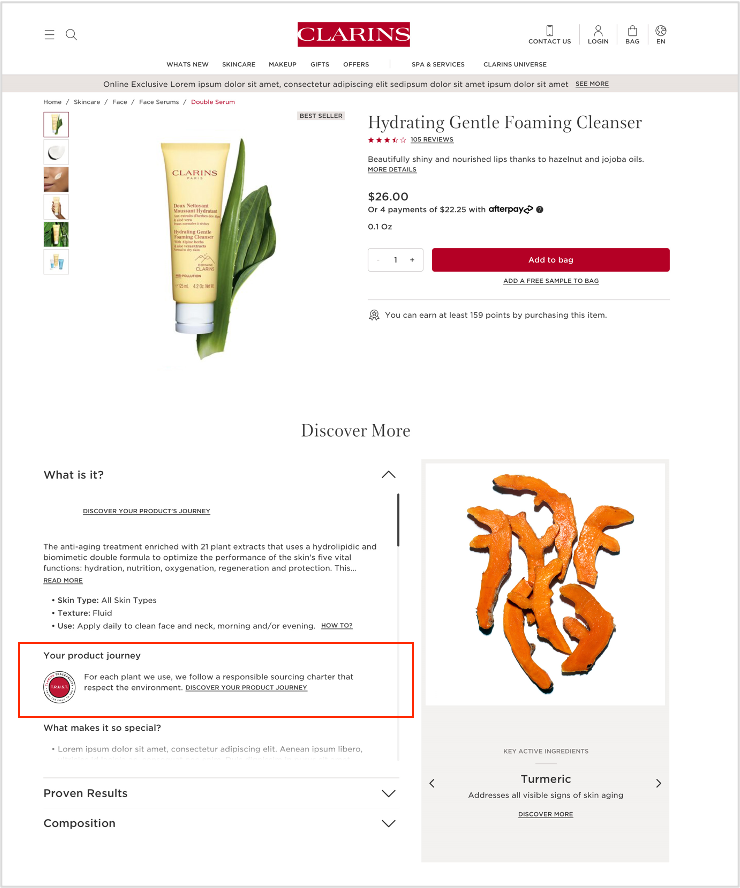This screenshot has height=888, width=740.
Task: Select the face texture product thumbnail
Action: [56, 180]
